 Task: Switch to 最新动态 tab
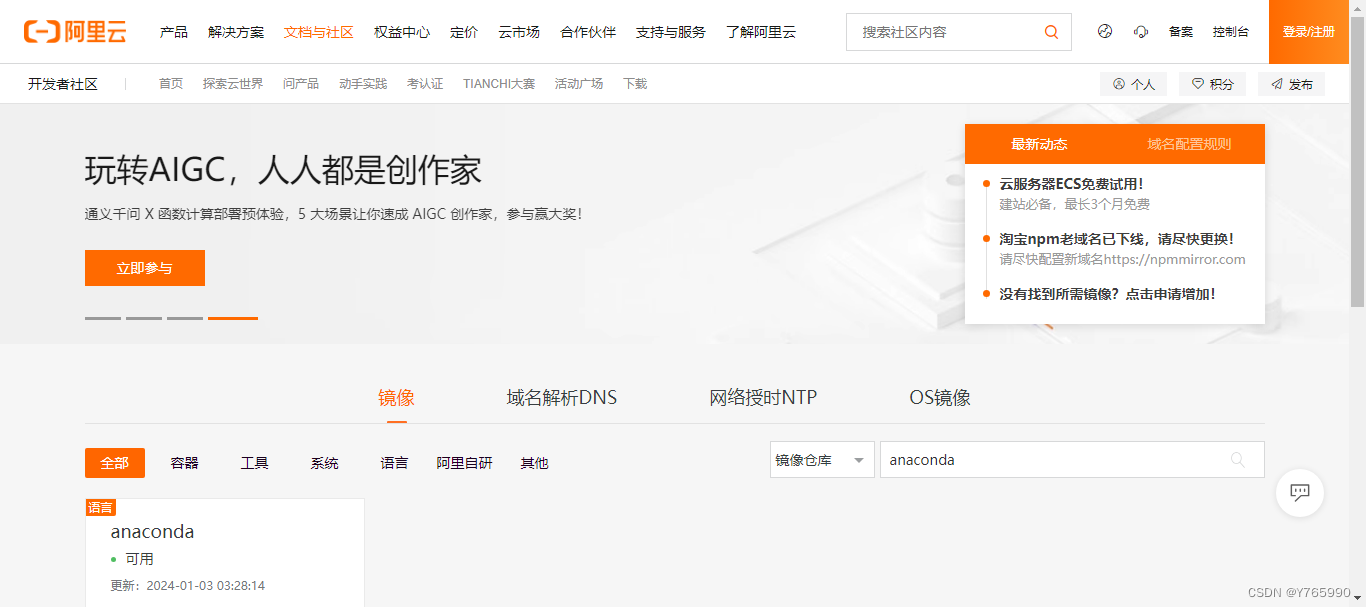click(x=1039, y=144)
